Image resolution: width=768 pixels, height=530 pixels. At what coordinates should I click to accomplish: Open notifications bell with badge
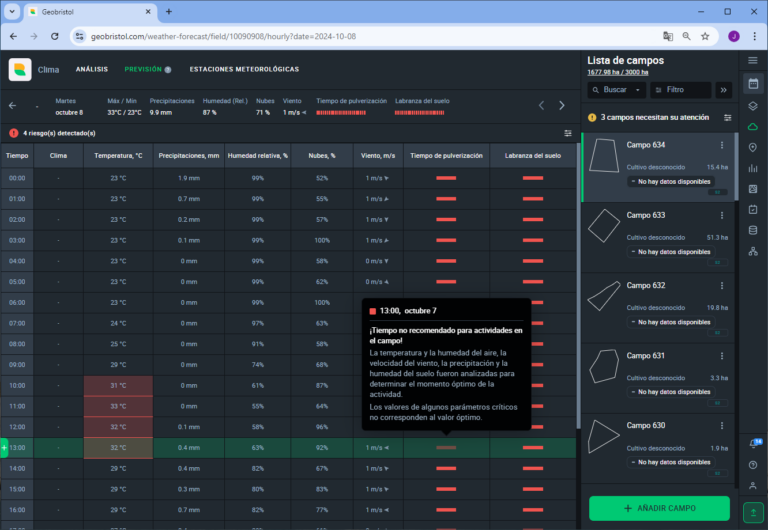pyautogui.click(x=753, y=444)
